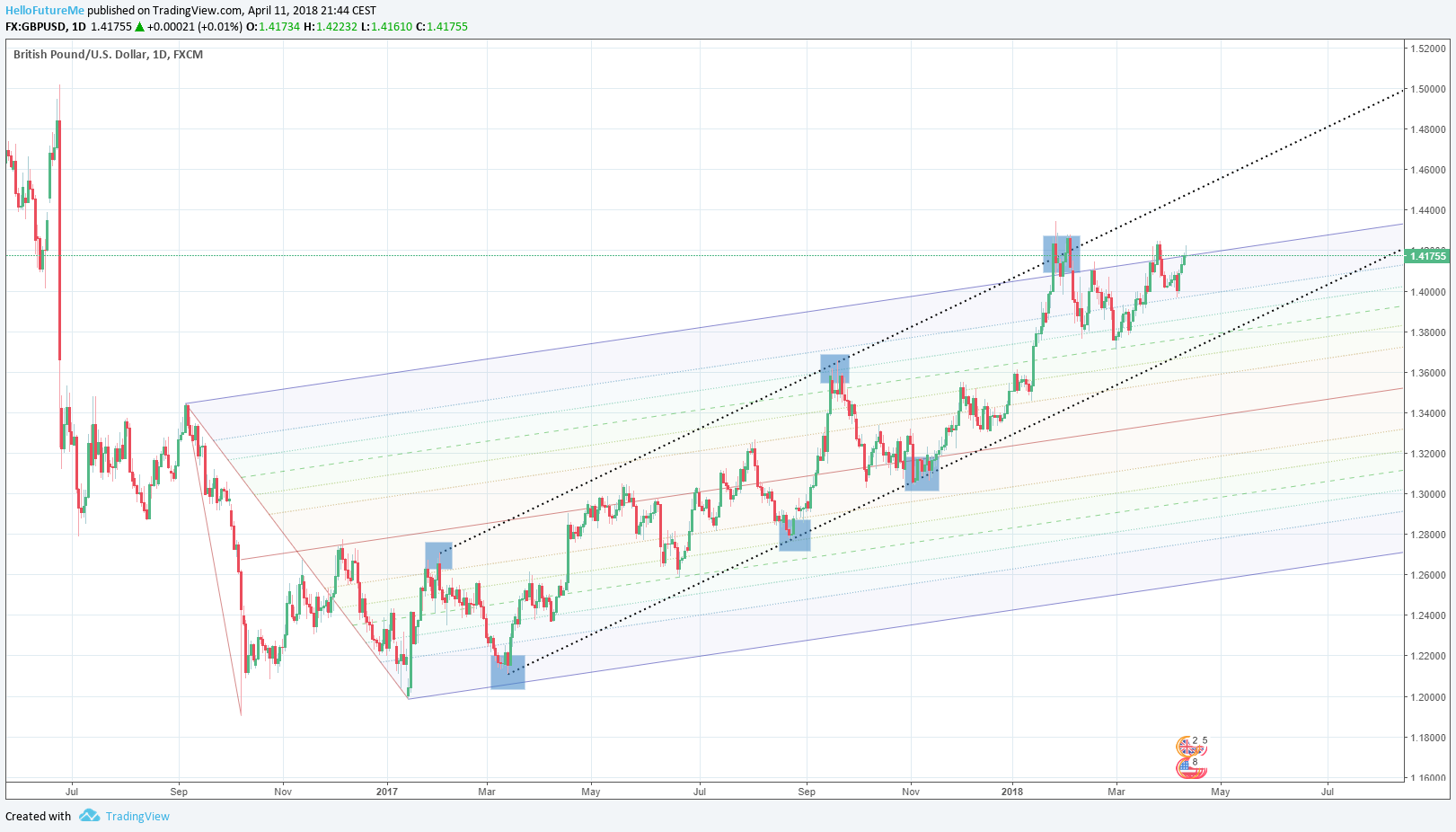Select the blue box at the February 2017 high
The height and width of the screenshot is (832, 1456).
point(438,555)
